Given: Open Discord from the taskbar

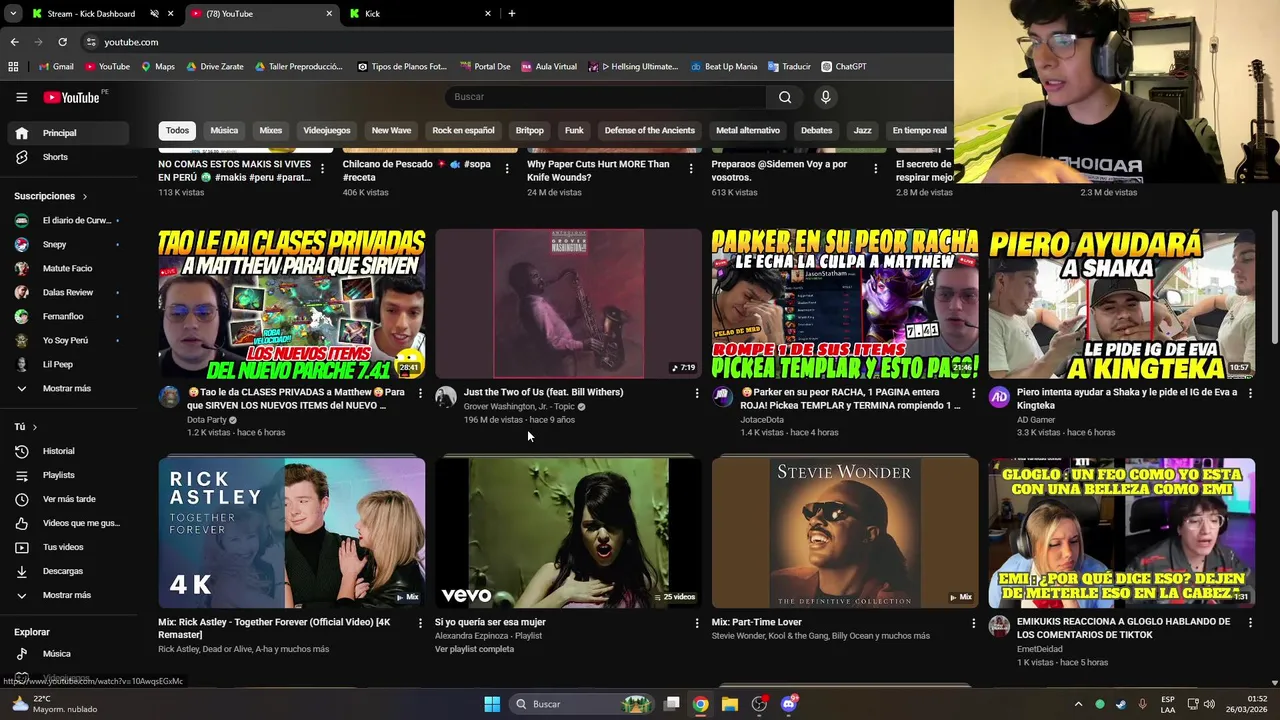Looking at the screenshot, I should point(788,704).
